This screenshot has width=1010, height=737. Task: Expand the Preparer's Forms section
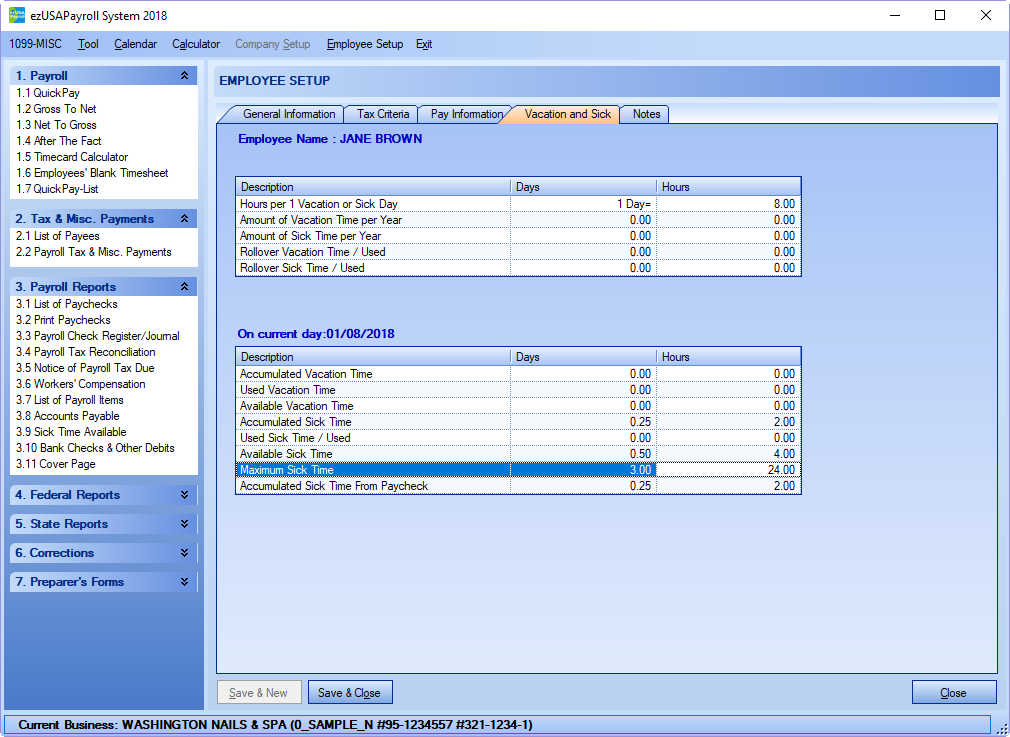click(184, 582)
